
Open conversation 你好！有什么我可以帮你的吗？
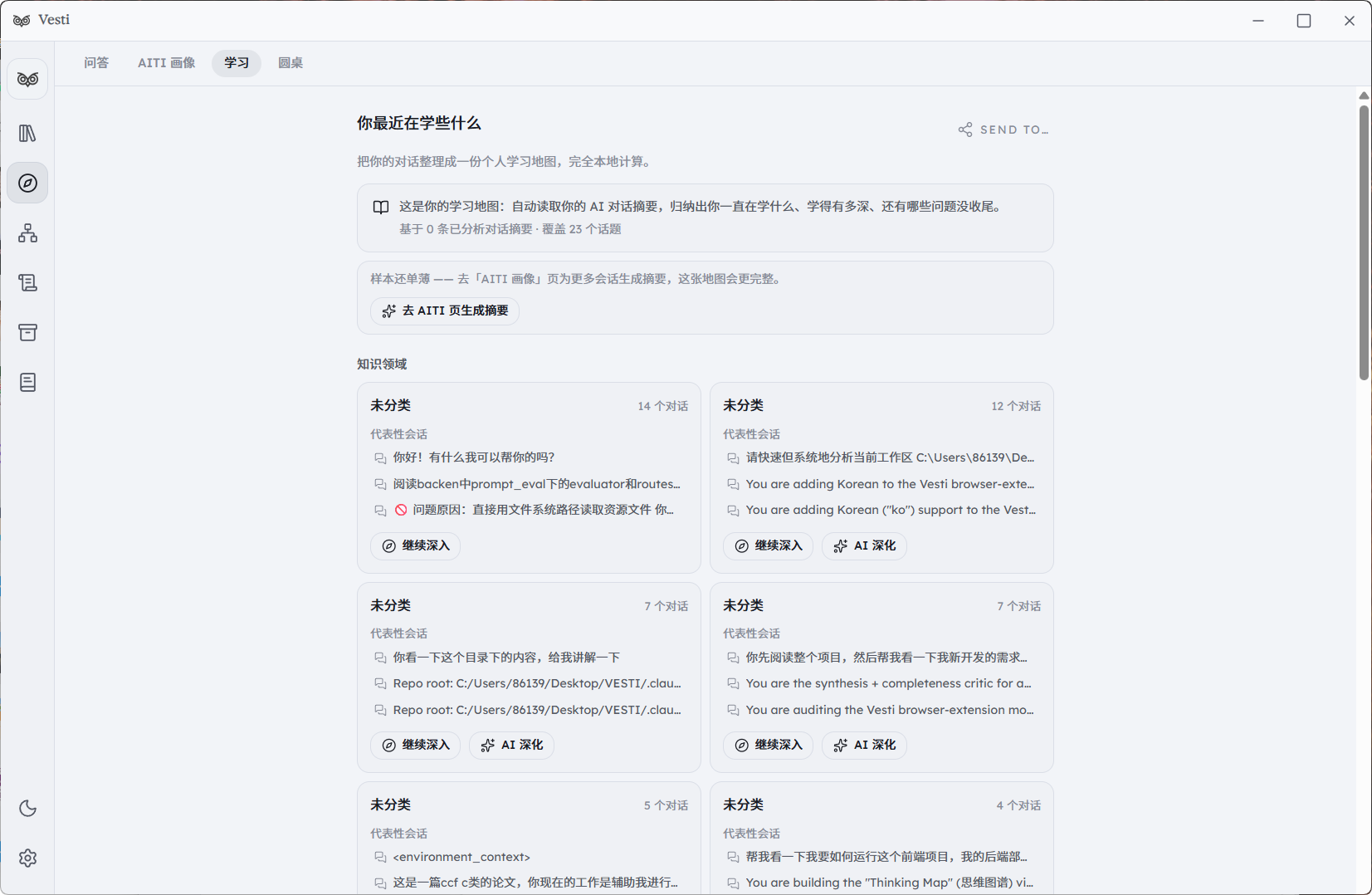tap(529, 457)
